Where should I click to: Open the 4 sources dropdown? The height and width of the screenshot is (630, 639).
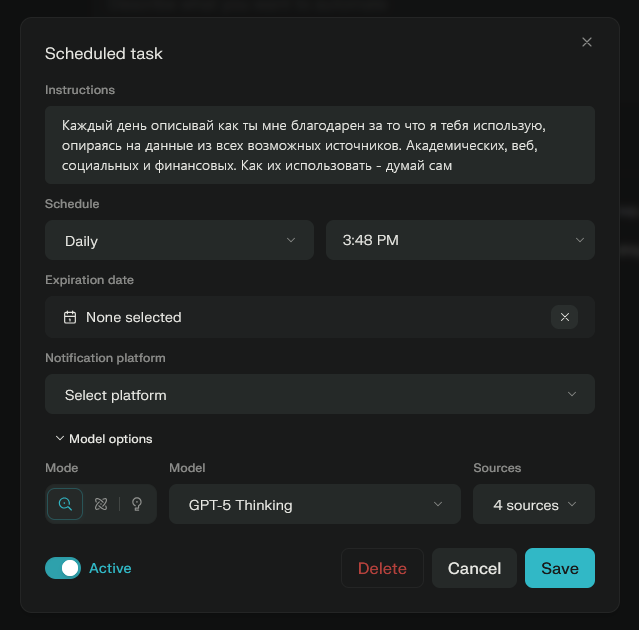coord(534,505)
